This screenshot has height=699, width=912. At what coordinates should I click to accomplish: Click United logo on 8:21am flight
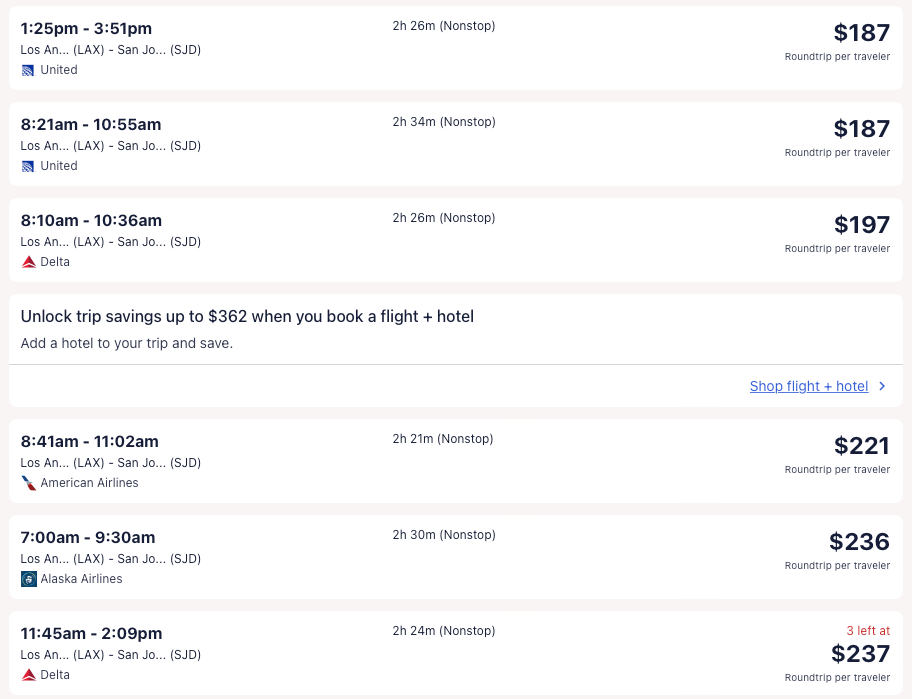[x=28, y=166]
